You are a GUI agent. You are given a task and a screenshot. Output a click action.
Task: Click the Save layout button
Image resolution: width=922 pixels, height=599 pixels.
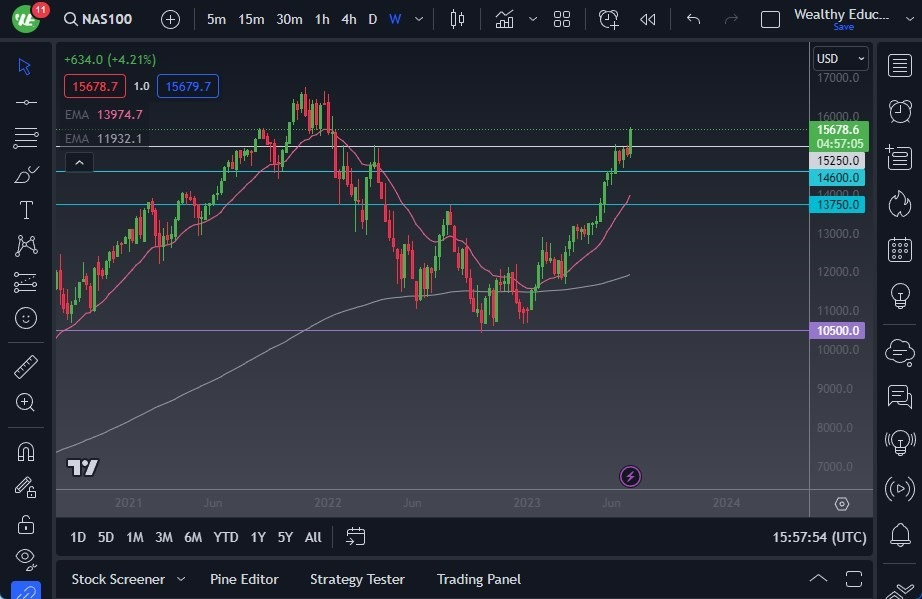pyautogui.click(x=843, y=27)
